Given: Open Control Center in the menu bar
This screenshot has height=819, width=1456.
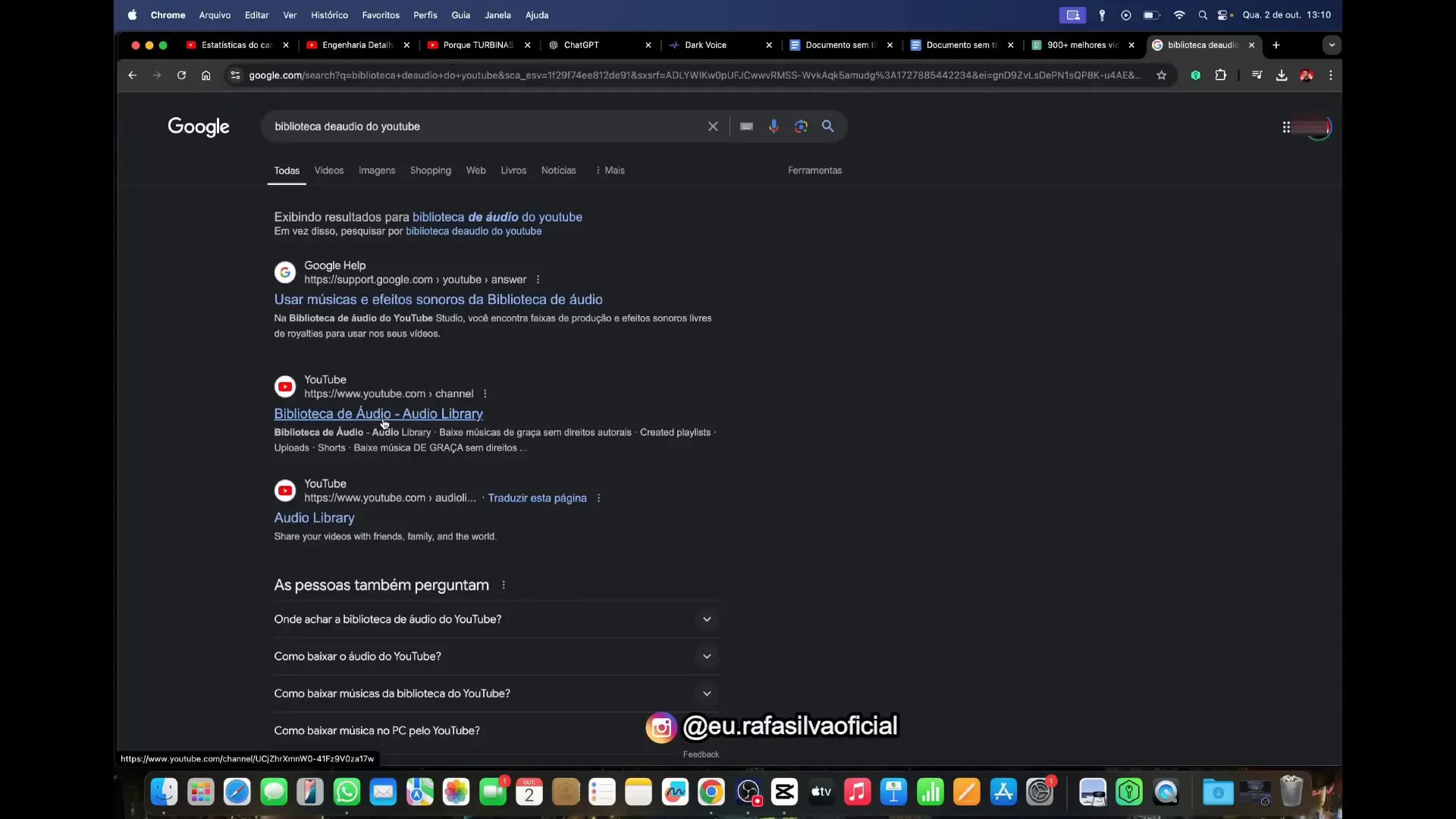Looking at the screenshot, I should click(1224, 15).
